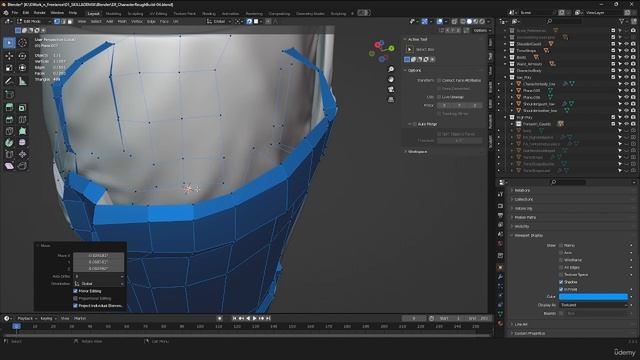The height and width of the screenshot is (360, 640).
Task: Open the Display As Textured dropdown
Action: click(594, 305)
